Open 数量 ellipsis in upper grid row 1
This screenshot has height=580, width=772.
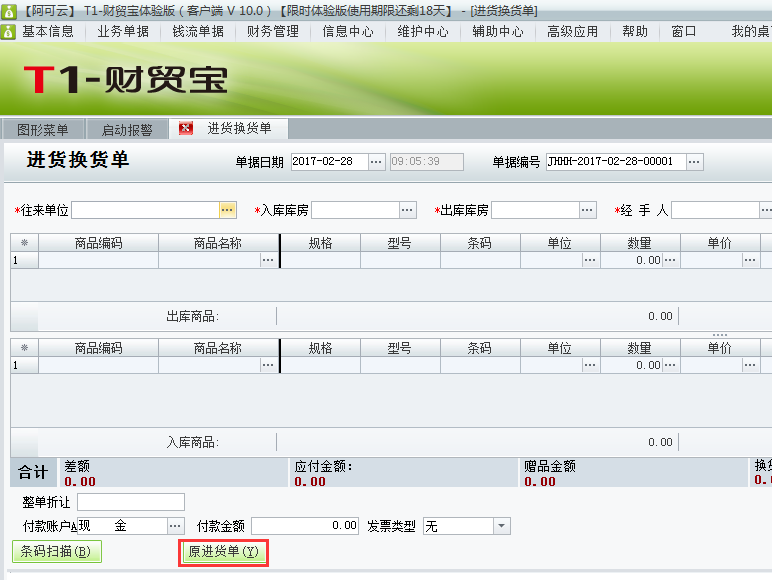[670, 260]
